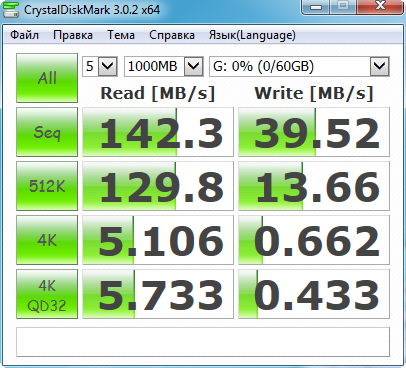Launch the 4K QD32 test
The height and width of the screenshot is (368, 406).
coord(47,294)
